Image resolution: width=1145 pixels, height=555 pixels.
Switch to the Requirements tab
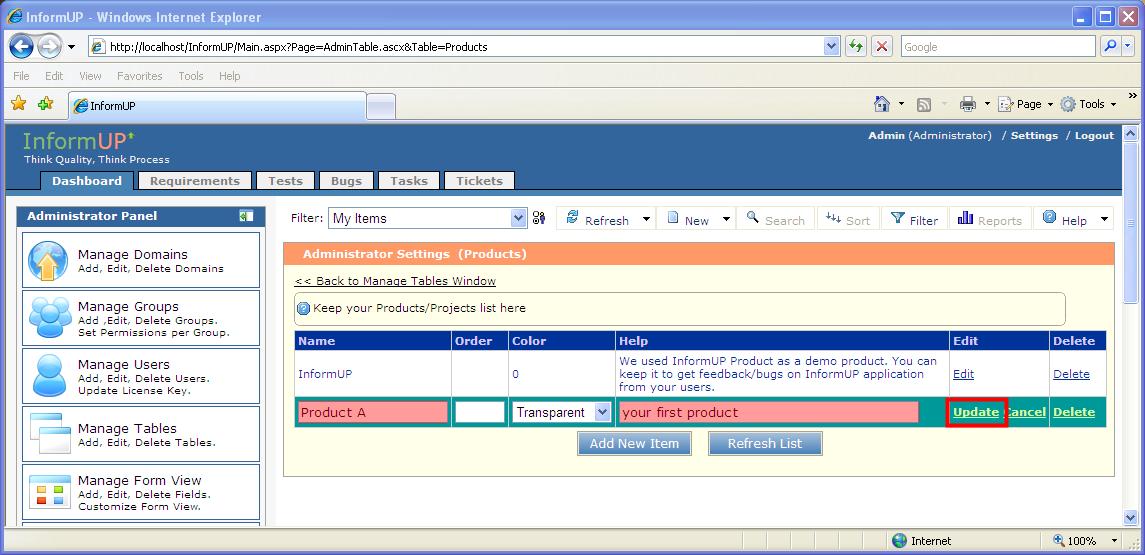[x=194, y=181]
